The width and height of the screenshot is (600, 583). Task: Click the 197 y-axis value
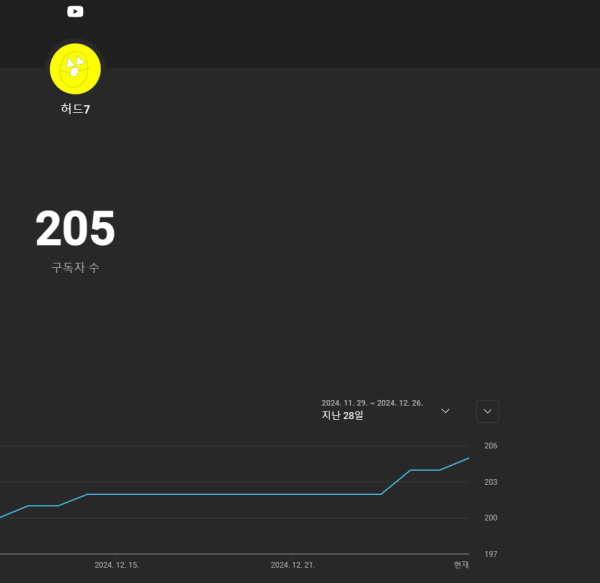click(490, 554)
